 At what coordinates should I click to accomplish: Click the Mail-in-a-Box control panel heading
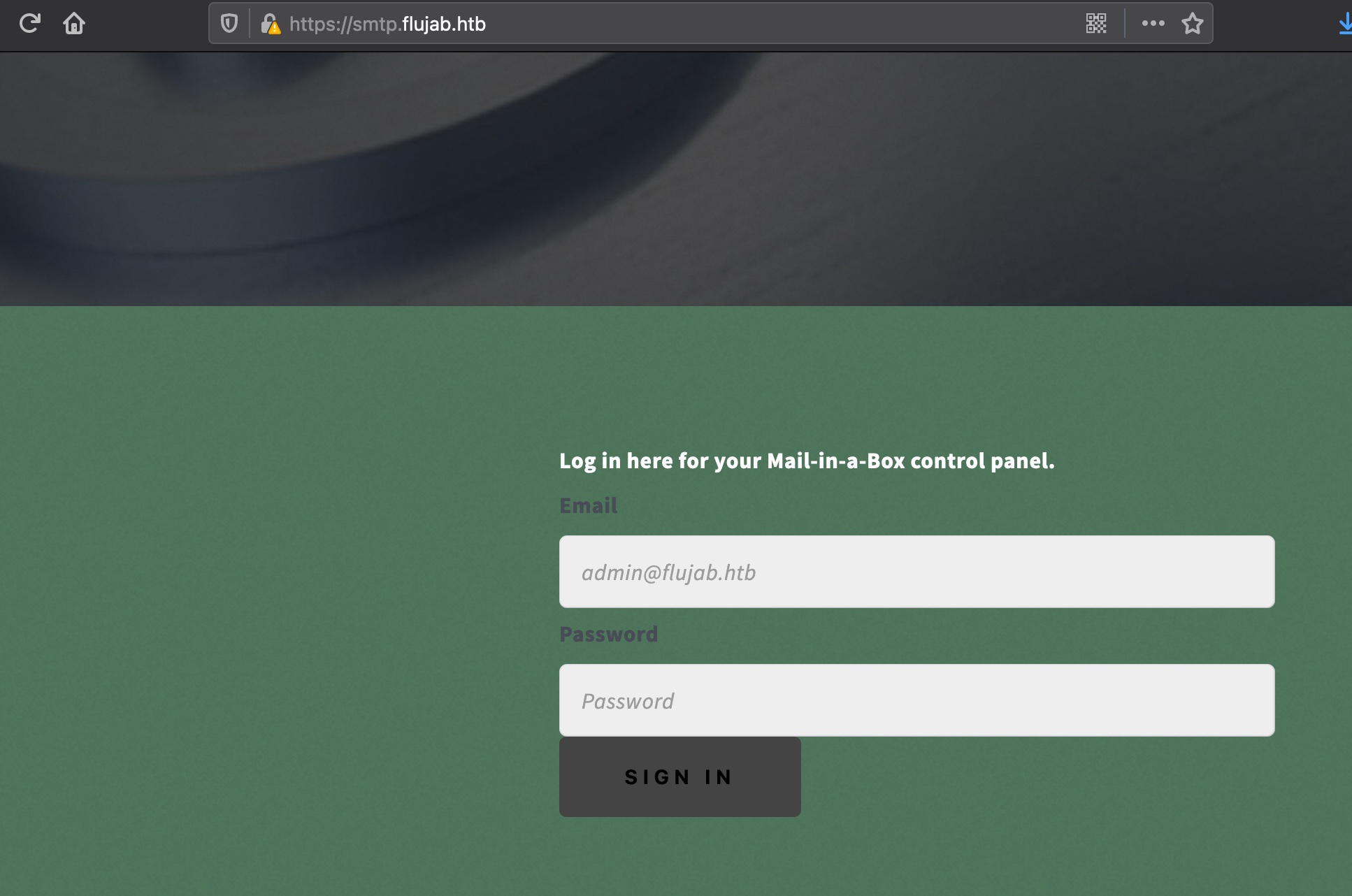(x=806, y=461)
